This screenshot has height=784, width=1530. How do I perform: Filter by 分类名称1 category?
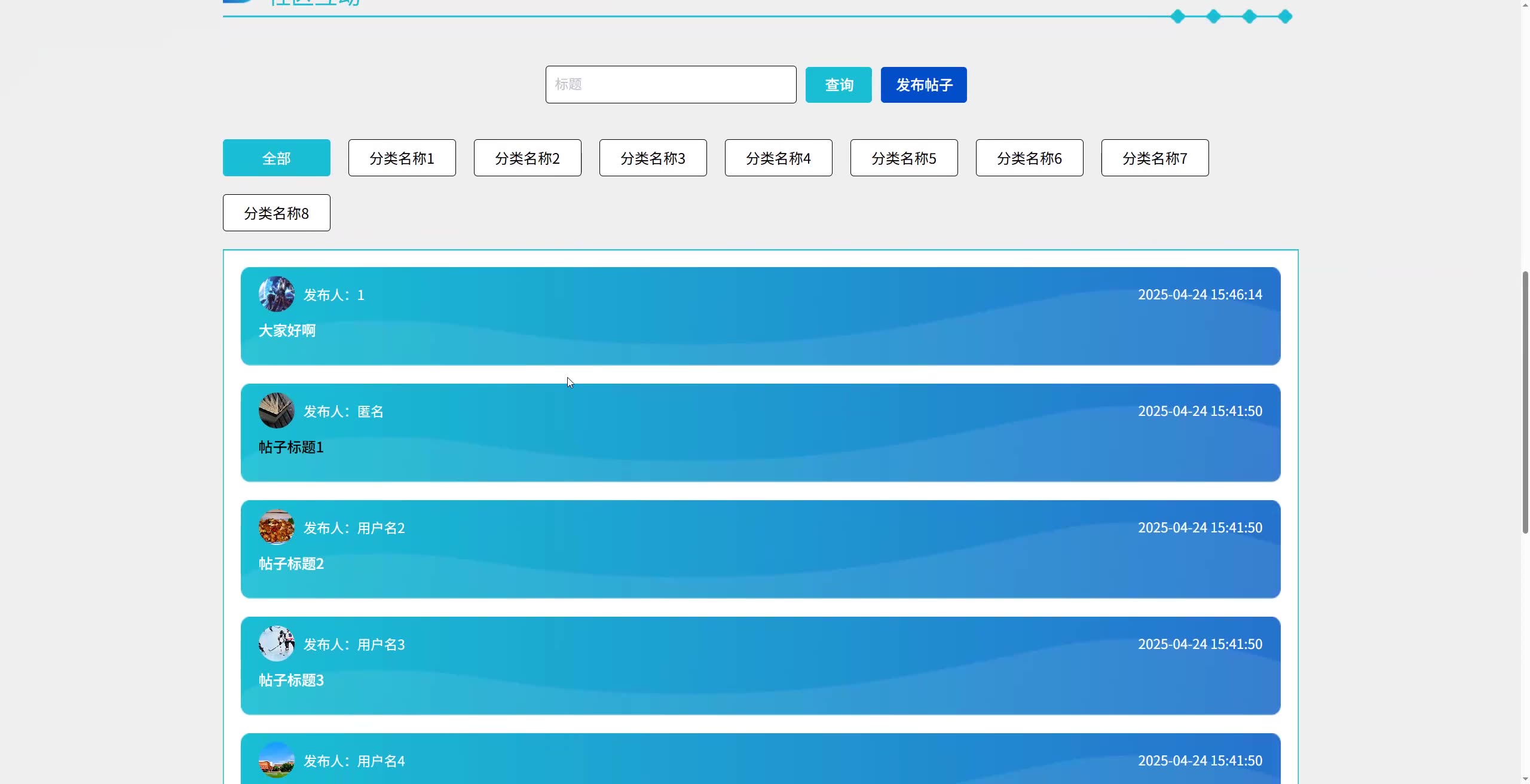402,158
